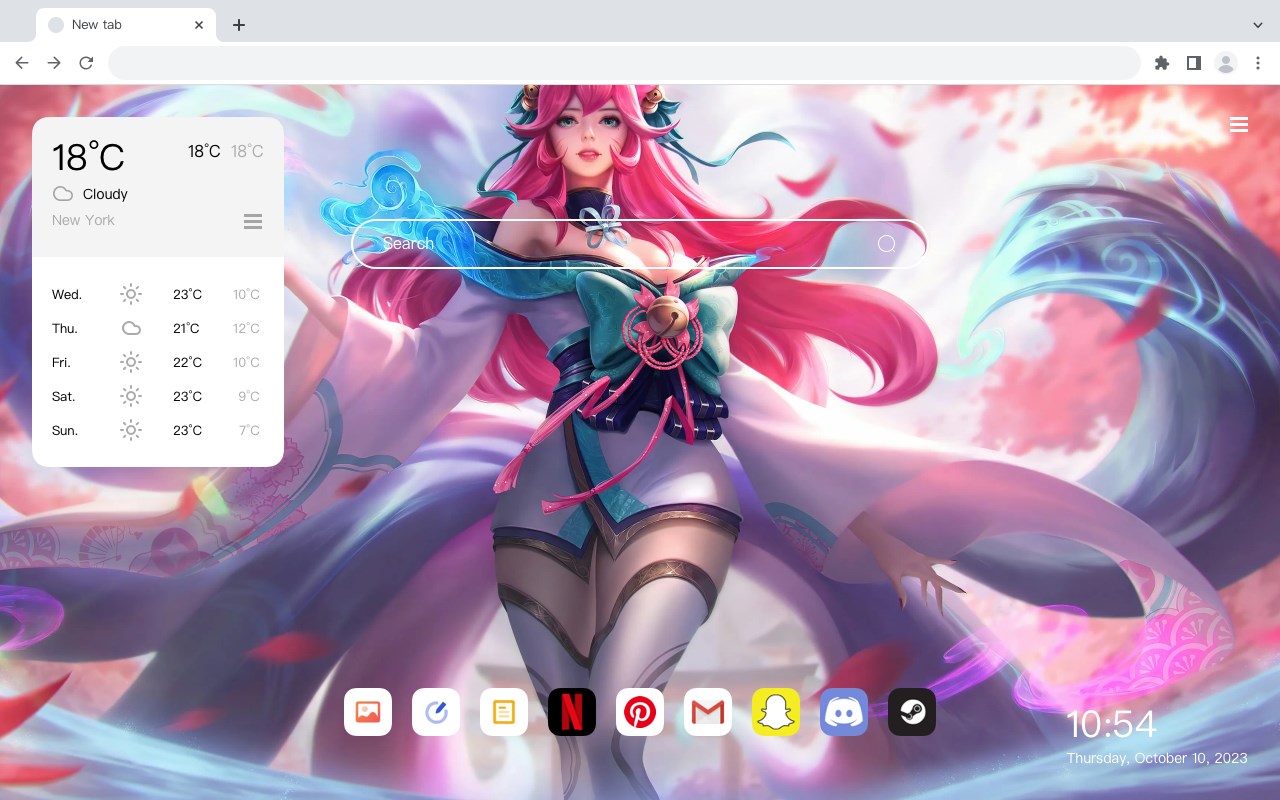Go forward in browser history
This screenshot has width=1280, height=800.
click(x=54, y=63)
